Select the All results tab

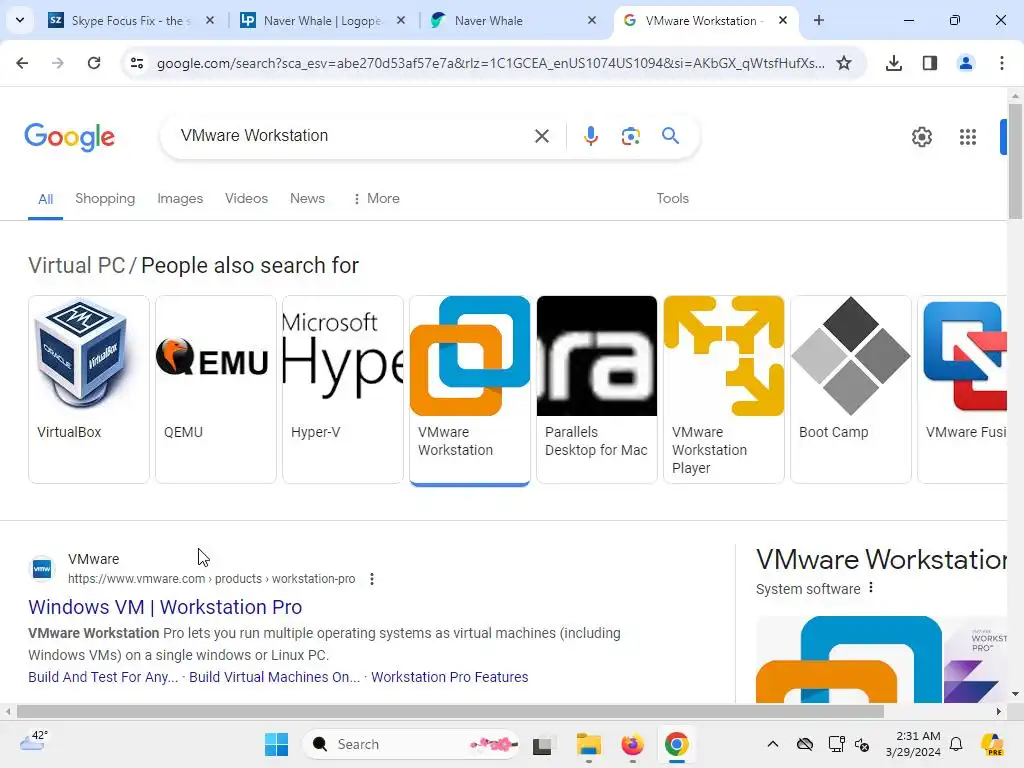[x=45, y=199]
